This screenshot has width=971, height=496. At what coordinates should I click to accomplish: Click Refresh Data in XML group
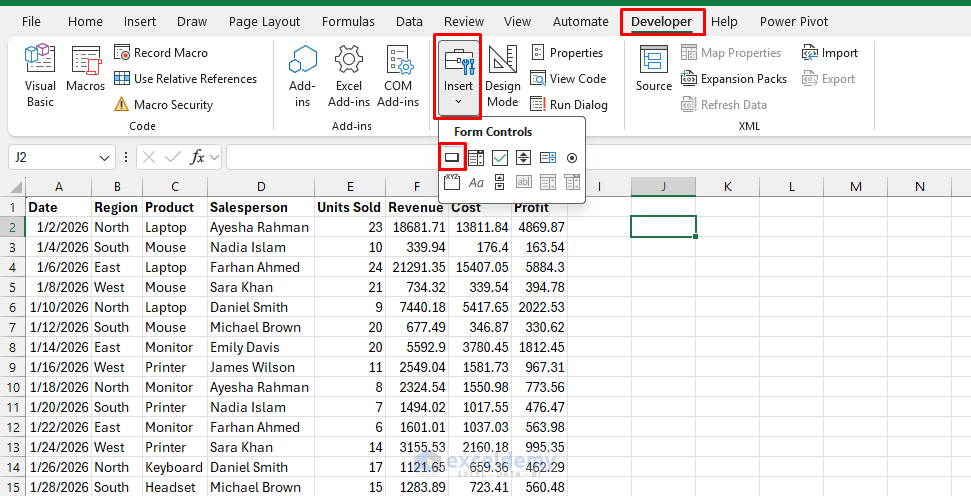tap(724, 105)
